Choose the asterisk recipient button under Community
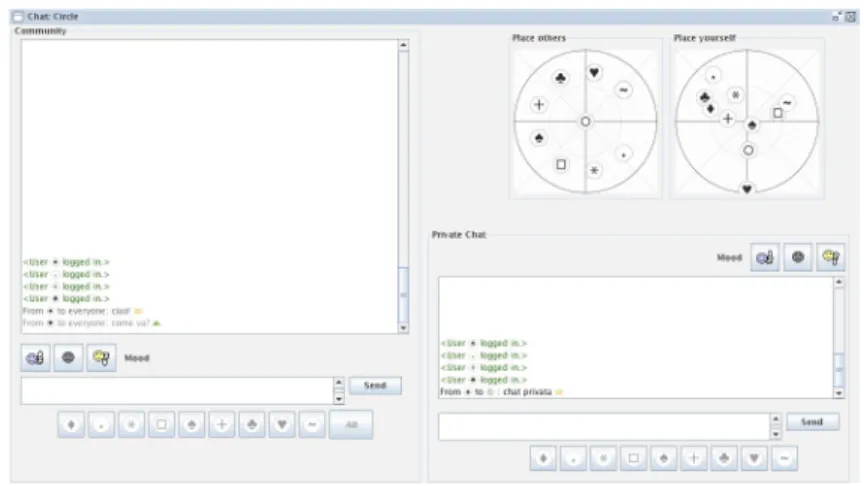The height and width of the screenshot is (486, 864). point(131,425)
